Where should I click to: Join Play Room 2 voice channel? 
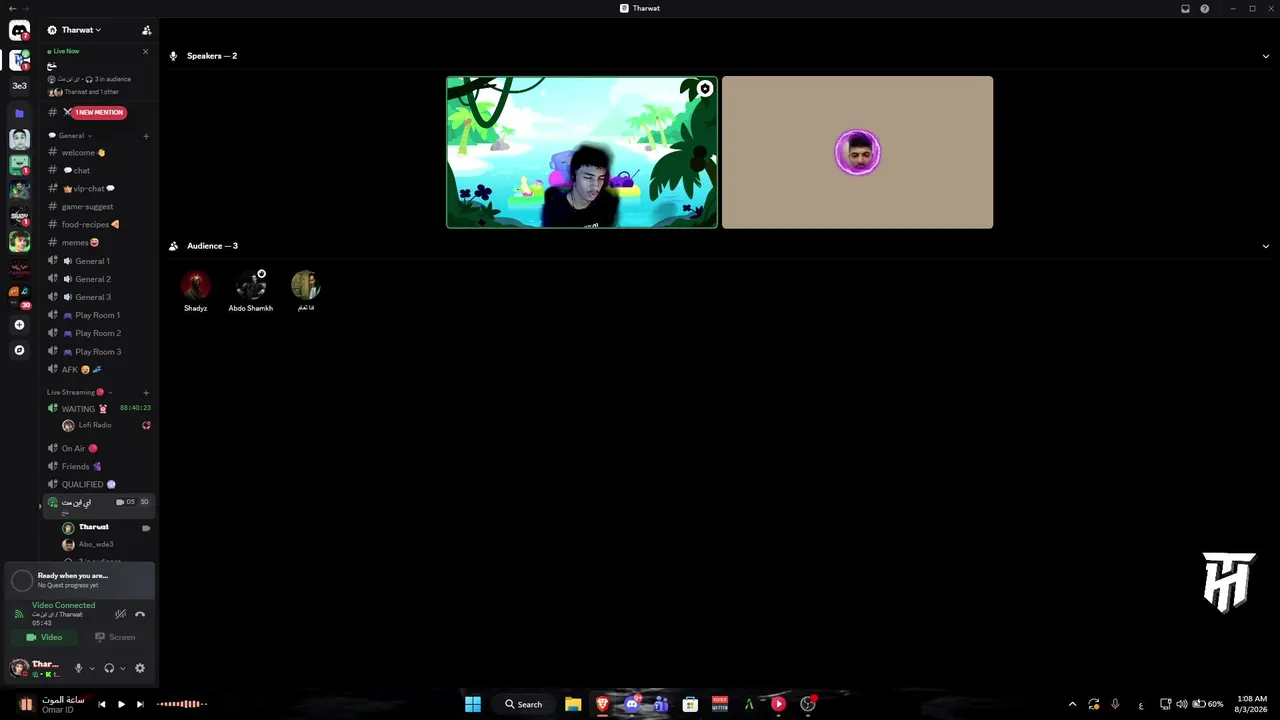[98, 333]
